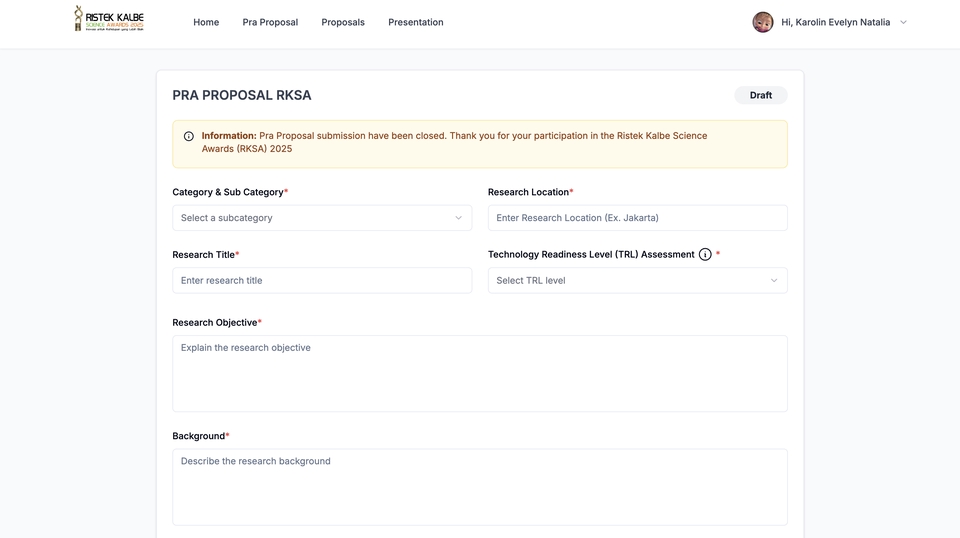
Task: Click the PRA PROPOSAL RKSA heading
Action: (x=242, y=95)
